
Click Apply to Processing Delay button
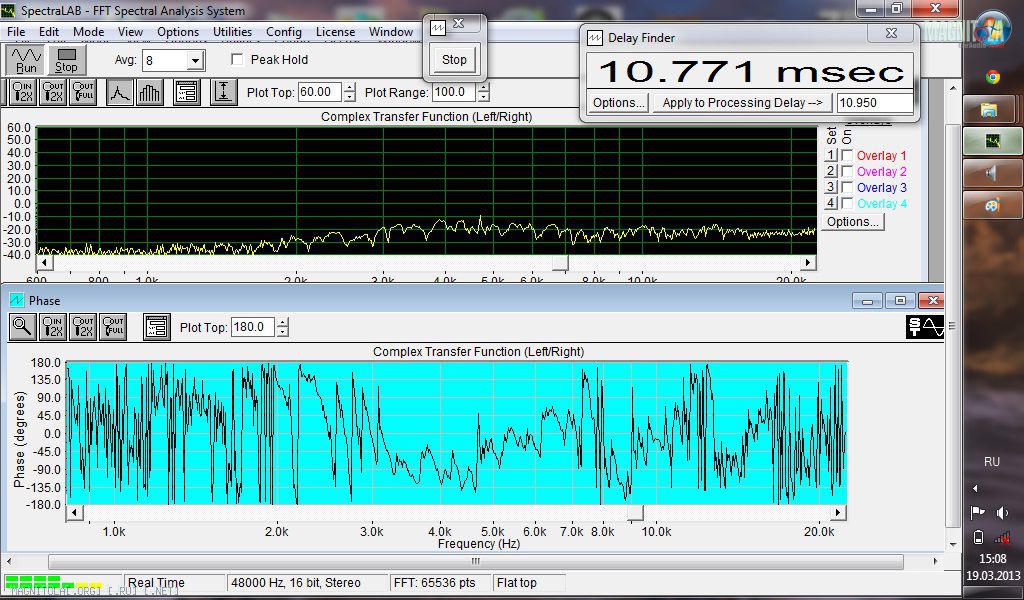pyautogui.click(x=742, y=103)
